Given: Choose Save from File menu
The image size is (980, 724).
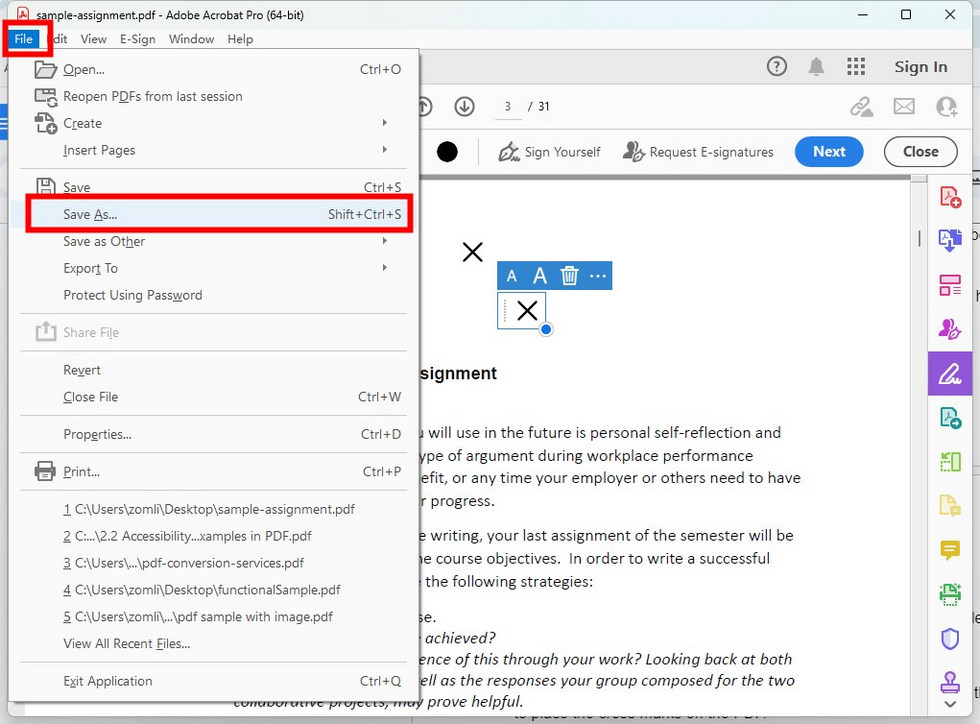Looking at the screenshot, I should click(x=214, y=186).
